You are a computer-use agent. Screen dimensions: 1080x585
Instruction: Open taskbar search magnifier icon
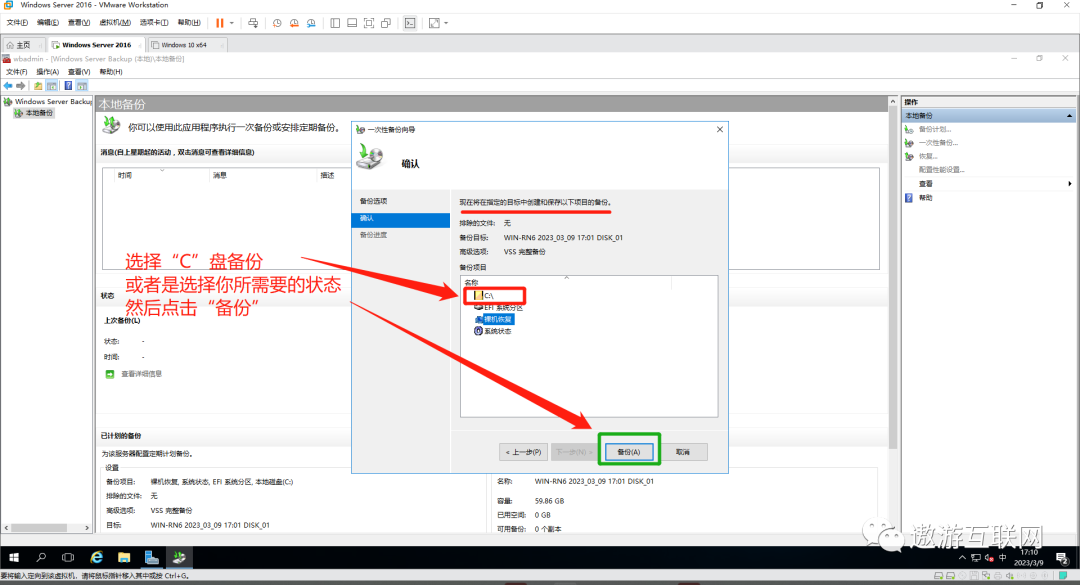[x=41, y=557]
